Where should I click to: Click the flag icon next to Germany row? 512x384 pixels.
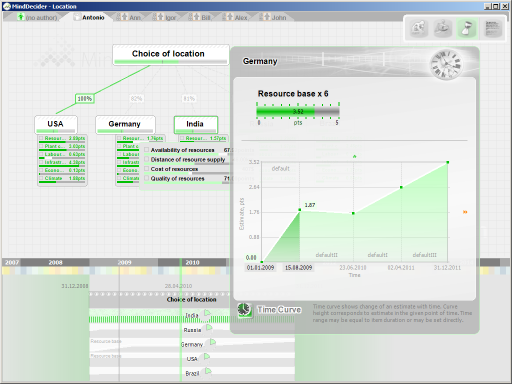(213, 342)
